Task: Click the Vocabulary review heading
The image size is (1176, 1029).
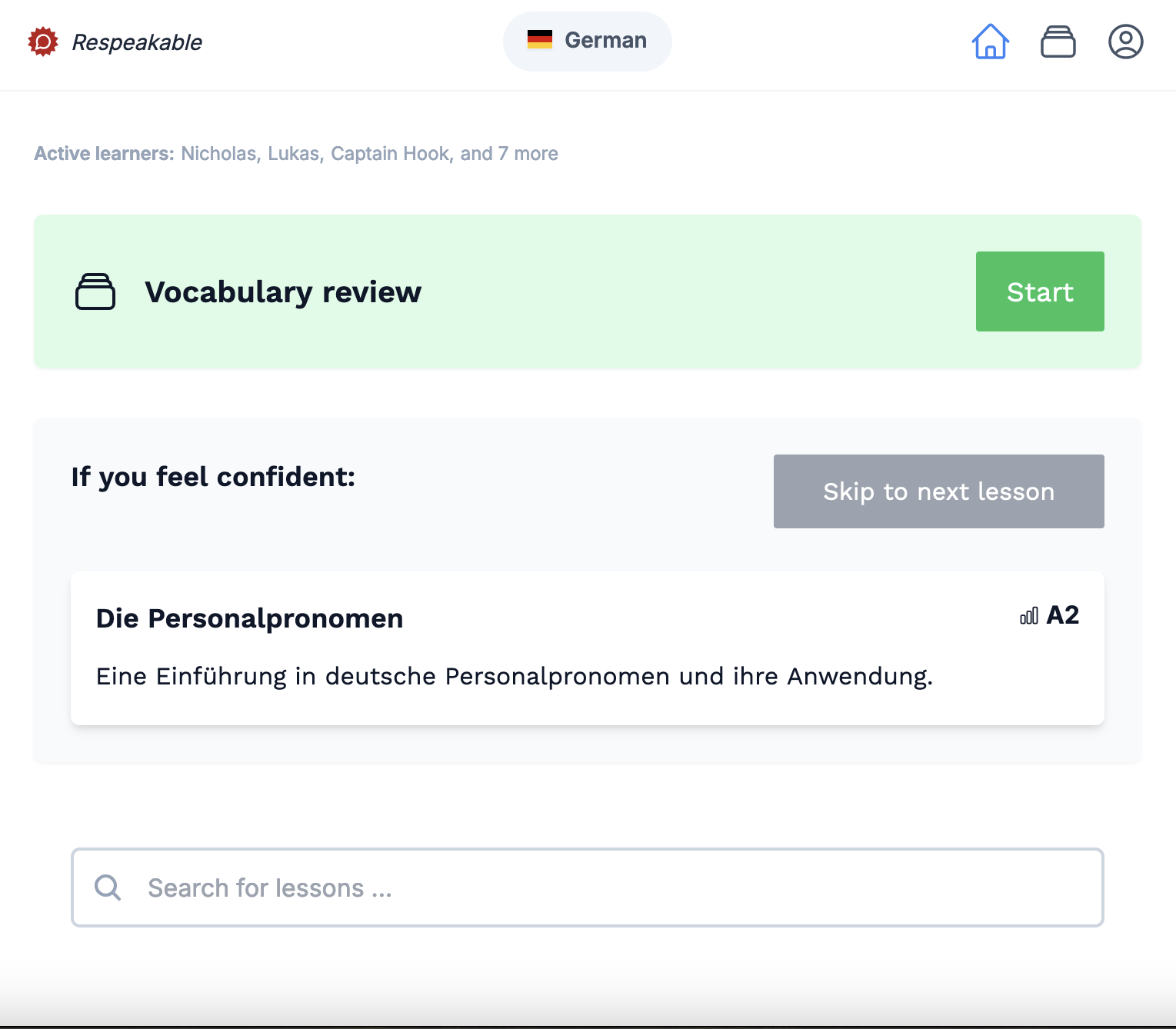Action: (x=283, y=292)
